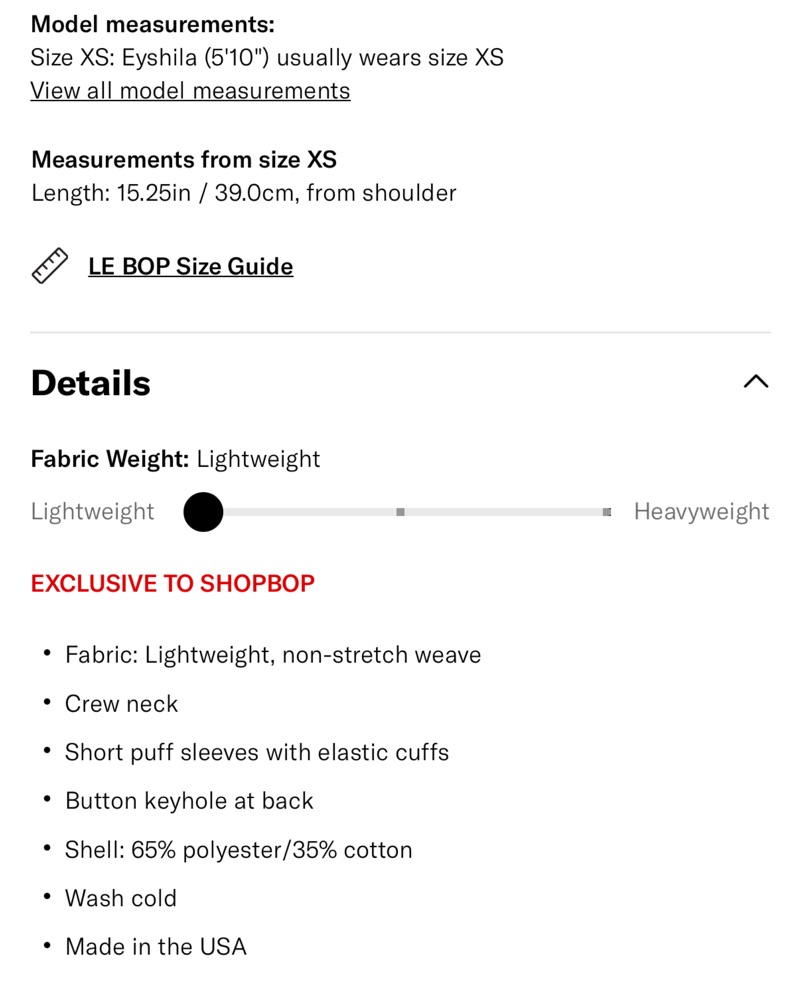Click the Measurements from size XS heading
This screenshot has height=1000, width=801.
[184, 159]
